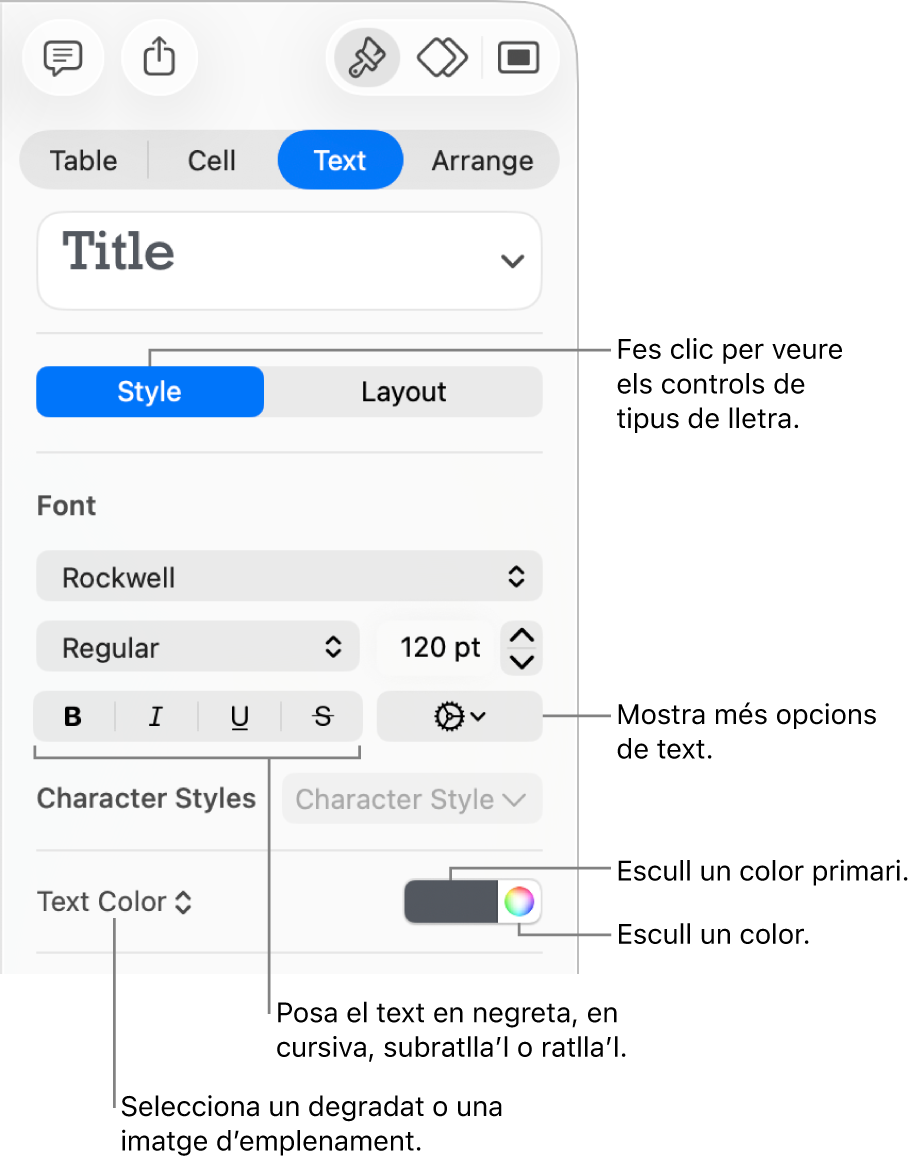918x1160 pixels.
Task: Toggle bold formatting on the text
Action: [x=72, y=717]
